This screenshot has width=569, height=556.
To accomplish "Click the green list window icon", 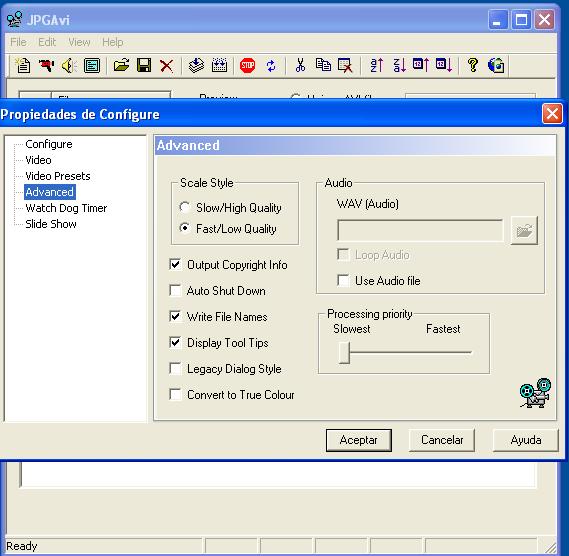I will pyautogui.click(x=92, y=66).
